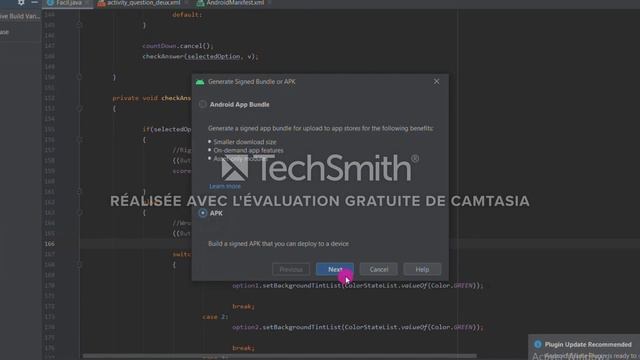Click the hide panel minus icon
Screen dimensions: 640x360
34,2
